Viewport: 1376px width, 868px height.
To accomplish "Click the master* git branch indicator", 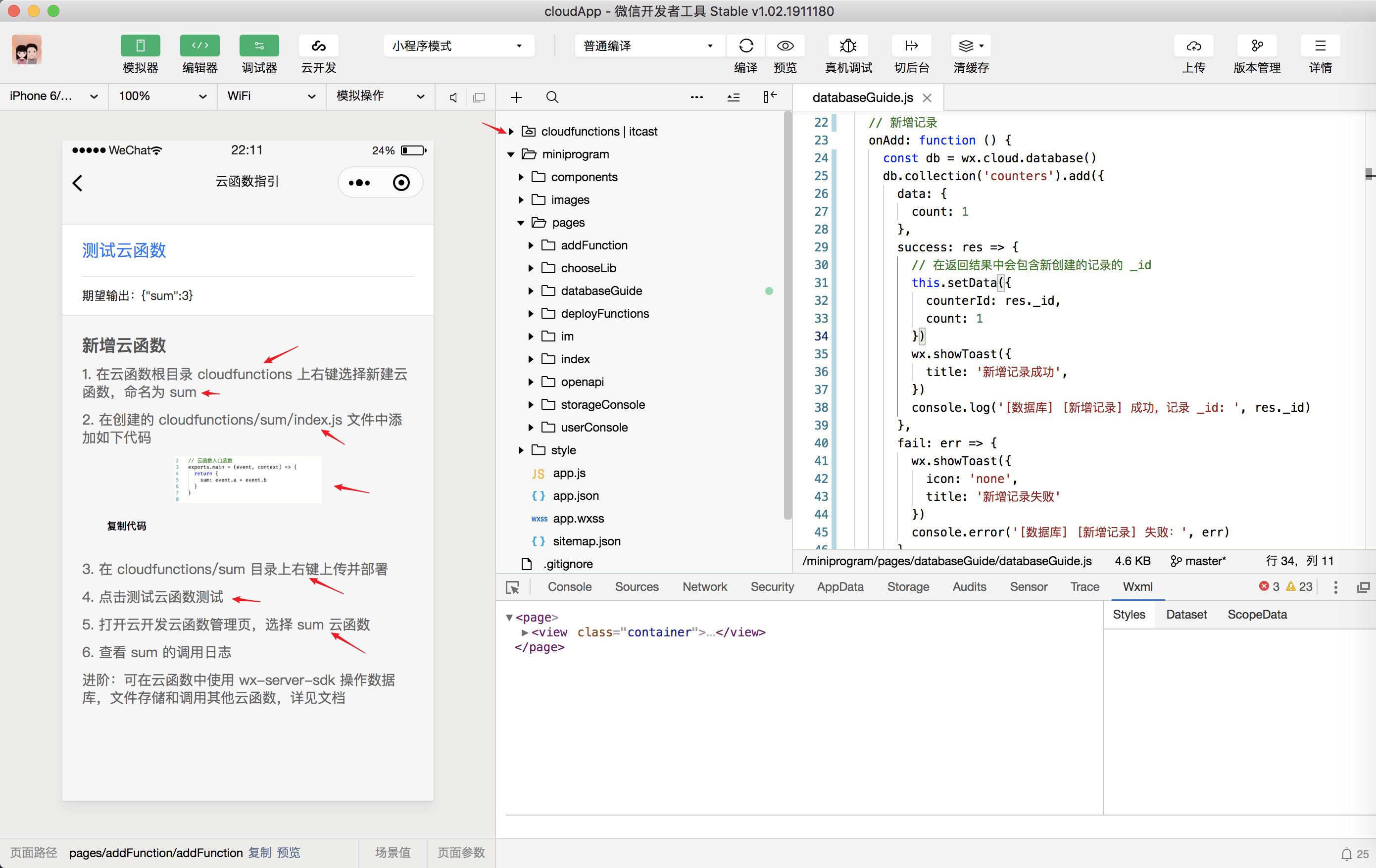I will (x=1198, y=561).
